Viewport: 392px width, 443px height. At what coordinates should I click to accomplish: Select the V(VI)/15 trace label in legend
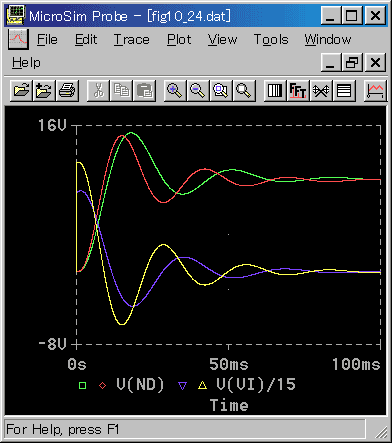point(256,384)
